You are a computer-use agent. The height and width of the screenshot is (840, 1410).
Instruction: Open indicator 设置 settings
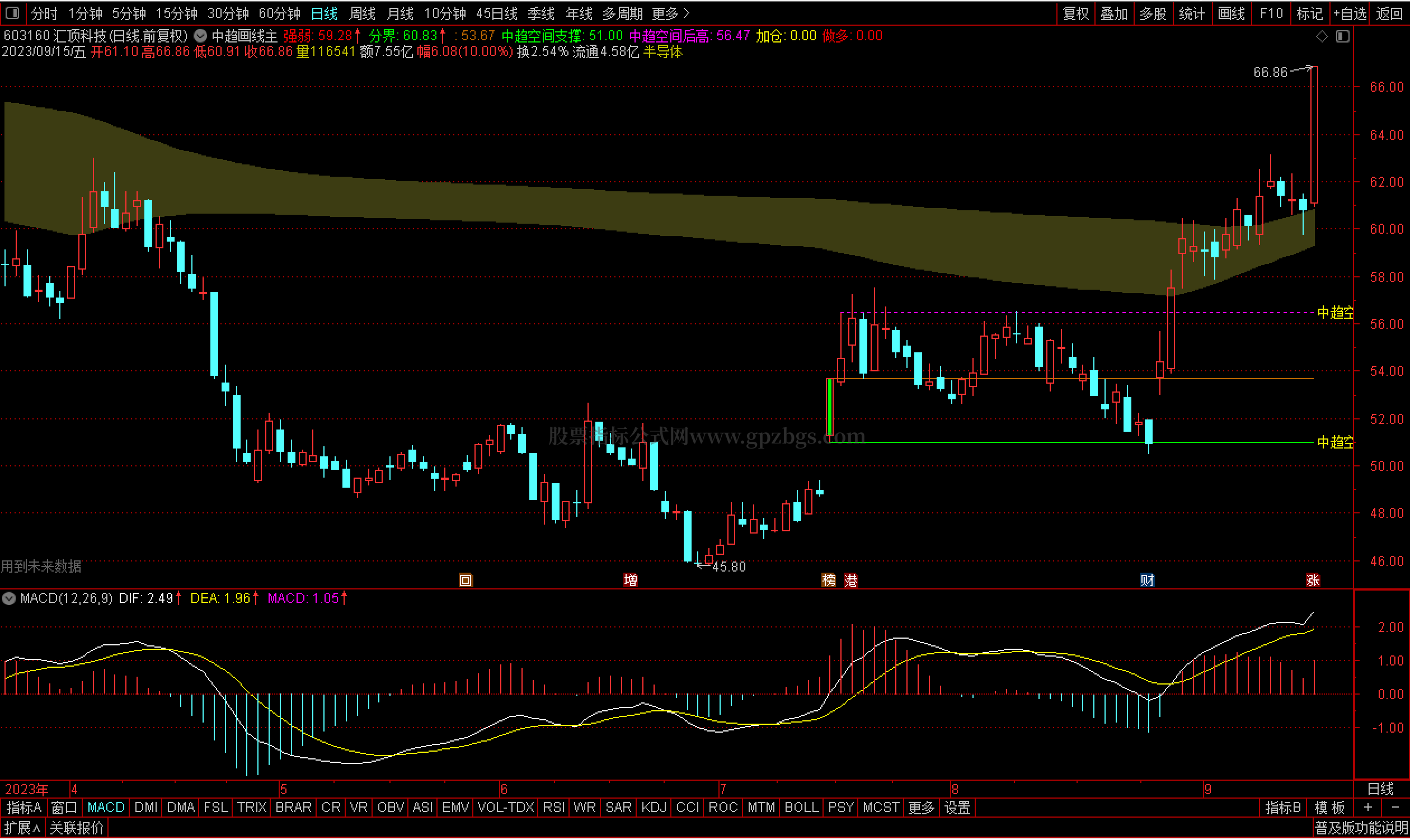coord(958,808)
